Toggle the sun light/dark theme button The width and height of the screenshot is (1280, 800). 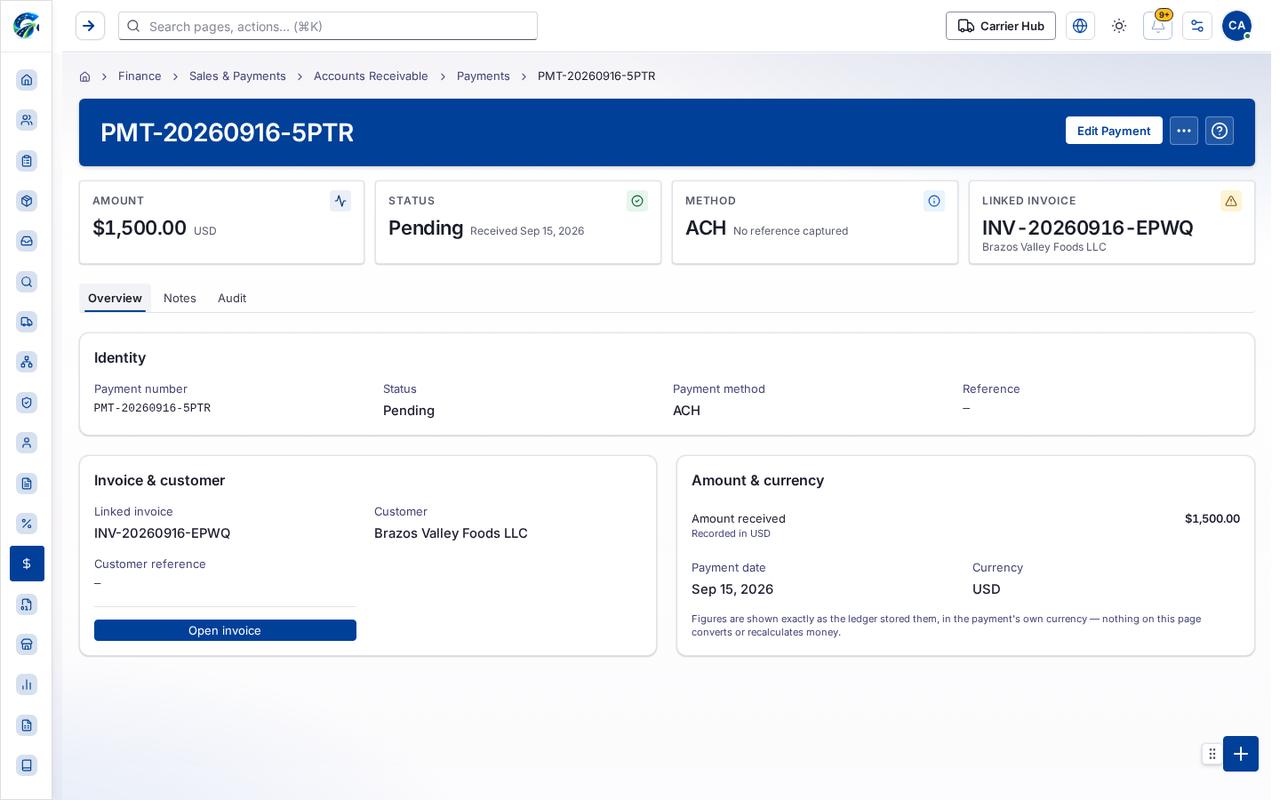(x=1119, y=26)
